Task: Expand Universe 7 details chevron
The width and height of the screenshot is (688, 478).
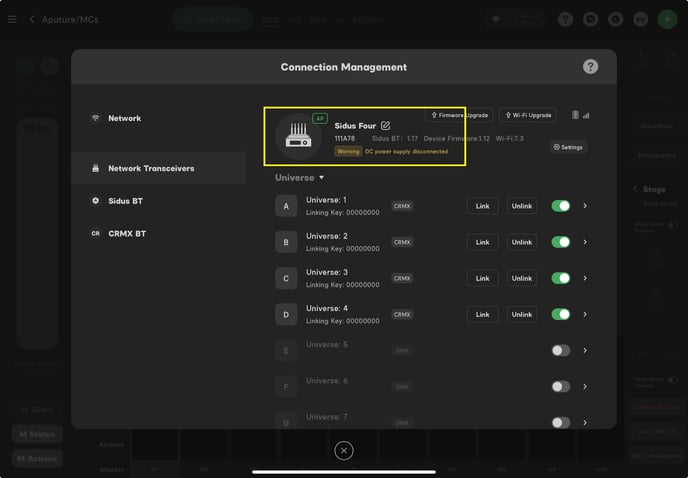Action: (585, 422)
